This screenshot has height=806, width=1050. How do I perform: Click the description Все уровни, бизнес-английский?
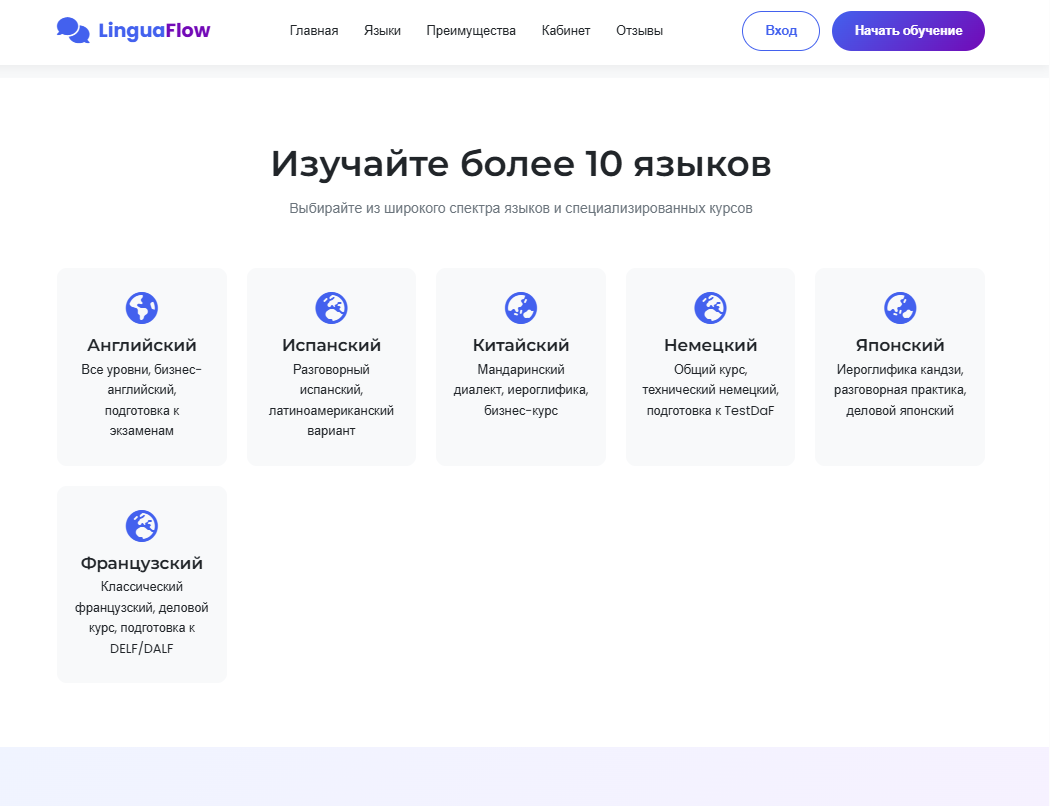(x=142, y=400)
